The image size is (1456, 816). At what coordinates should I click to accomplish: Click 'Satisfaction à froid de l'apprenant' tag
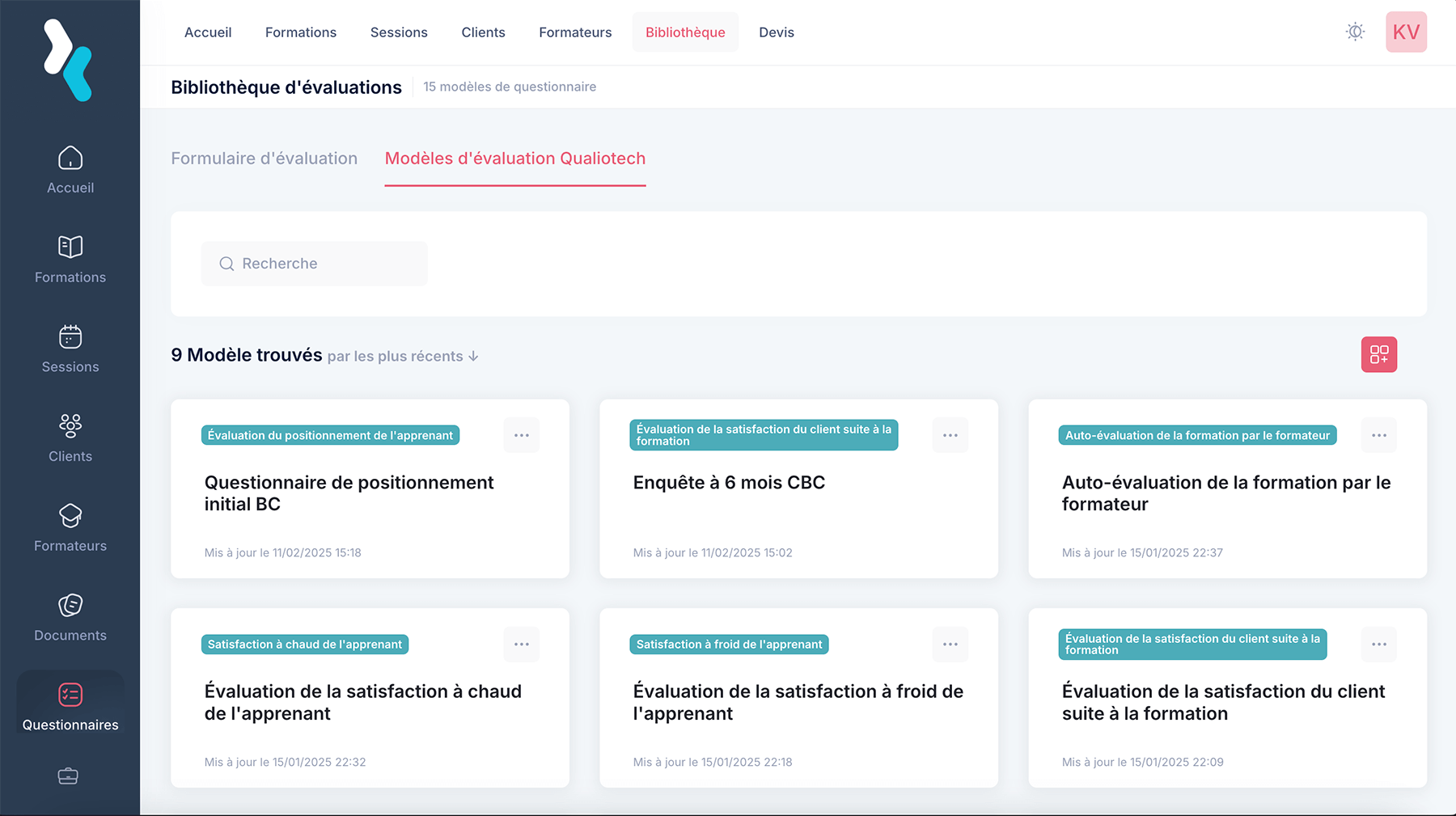click(729, 645)
